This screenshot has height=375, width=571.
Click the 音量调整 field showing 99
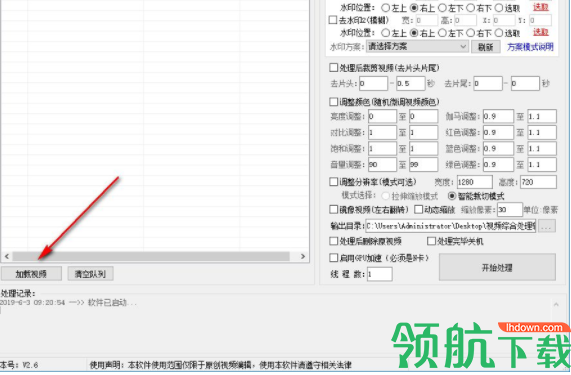(424, 165)
